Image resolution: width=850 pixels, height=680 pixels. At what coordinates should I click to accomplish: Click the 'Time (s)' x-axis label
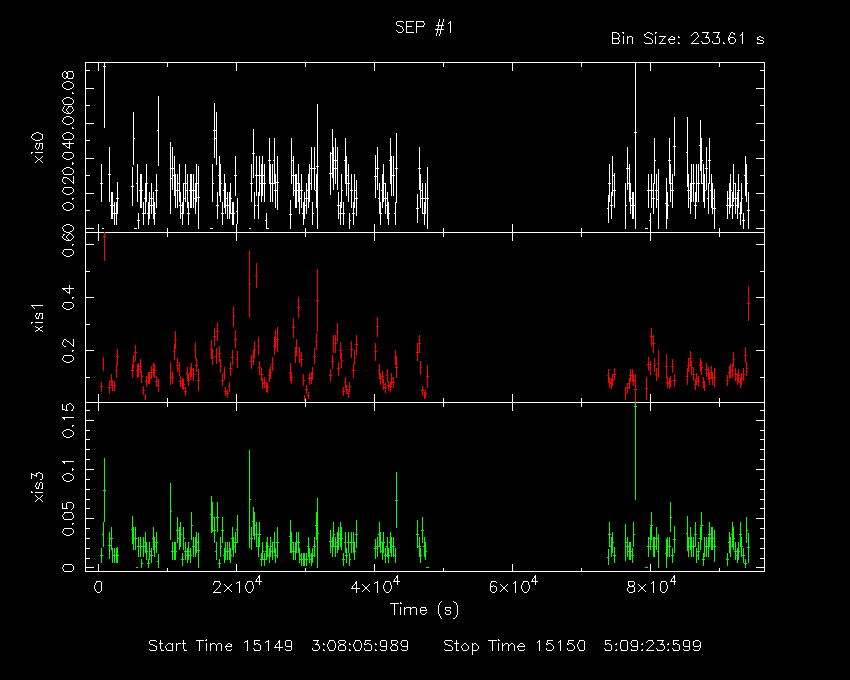pyautogui.click(x=424, y=610)
